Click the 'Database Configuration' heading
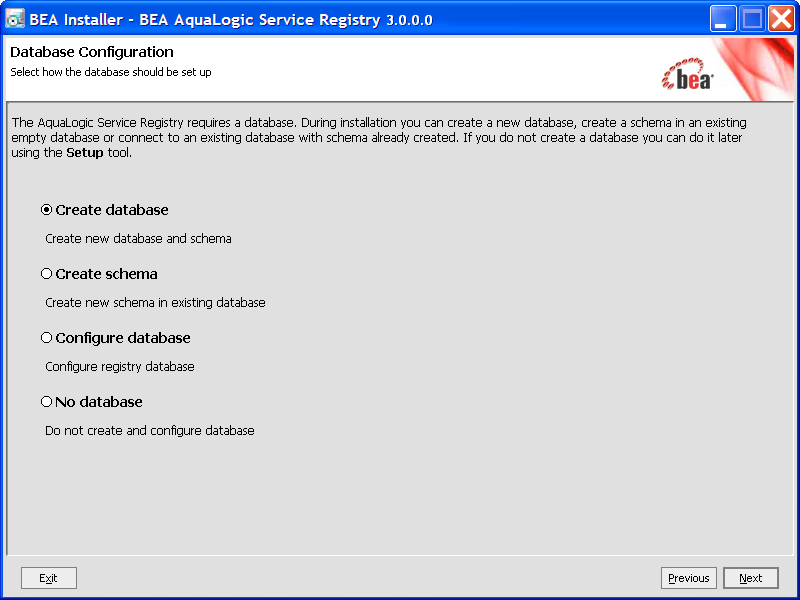The height and width of the screenshot is (600, 800). pyautogui.click(x=92, y=52)
